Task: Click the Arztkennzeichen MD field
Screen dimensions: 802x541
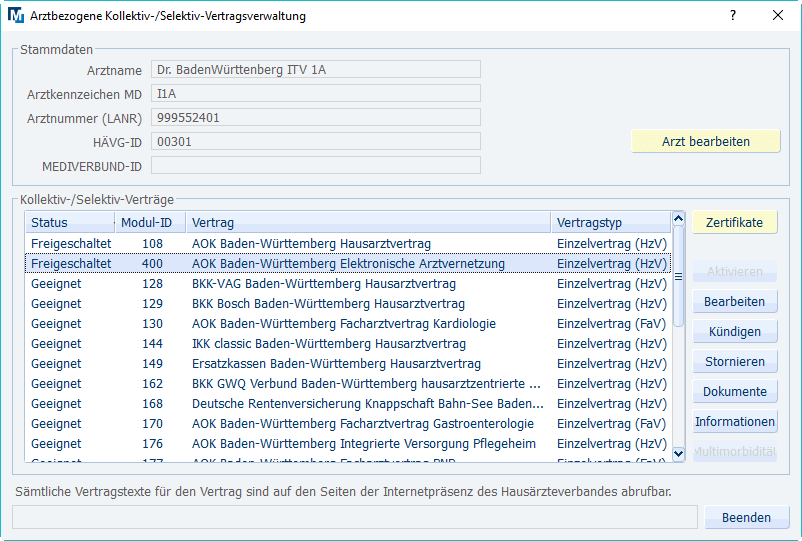Action: pyautogui.click(x=316, y=94)
